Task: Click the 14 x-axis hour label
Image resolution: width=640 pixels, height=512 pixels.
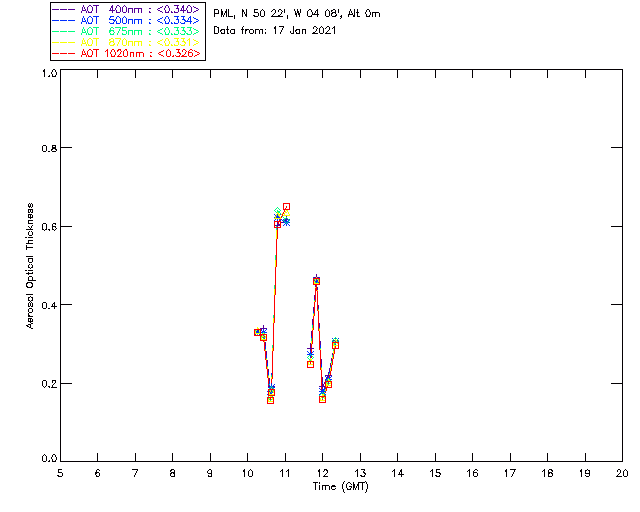Action: pos(398,473)
